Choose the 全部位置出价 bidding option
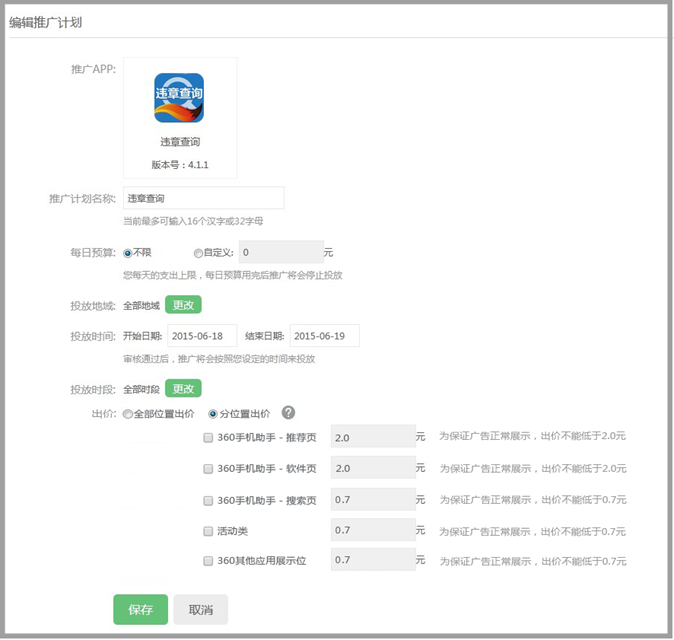This screenshot has height=640, width=674. point(127,414)
